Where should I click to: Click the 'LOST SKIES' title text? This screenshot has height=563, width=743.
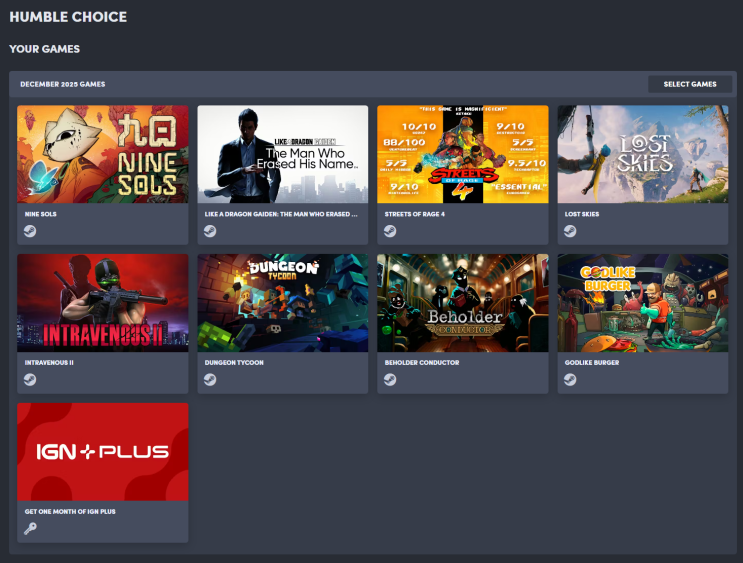click(582, 214)
